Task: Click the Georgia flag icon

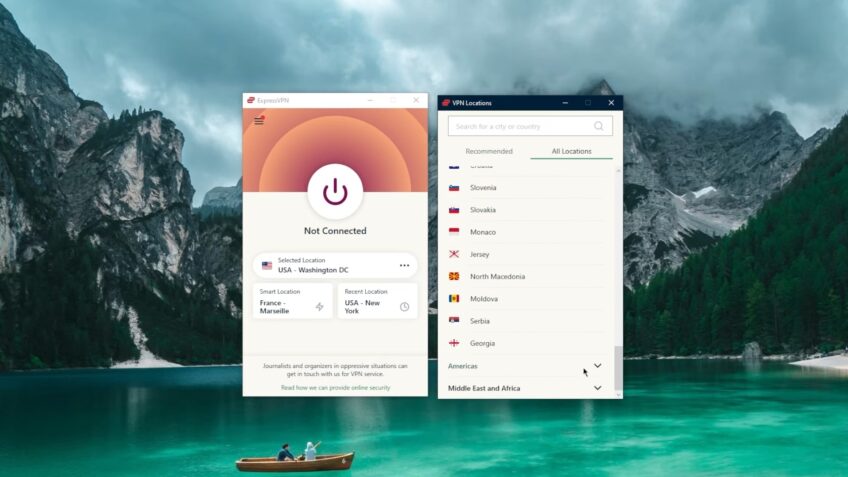Action: [x=454, y=343]
